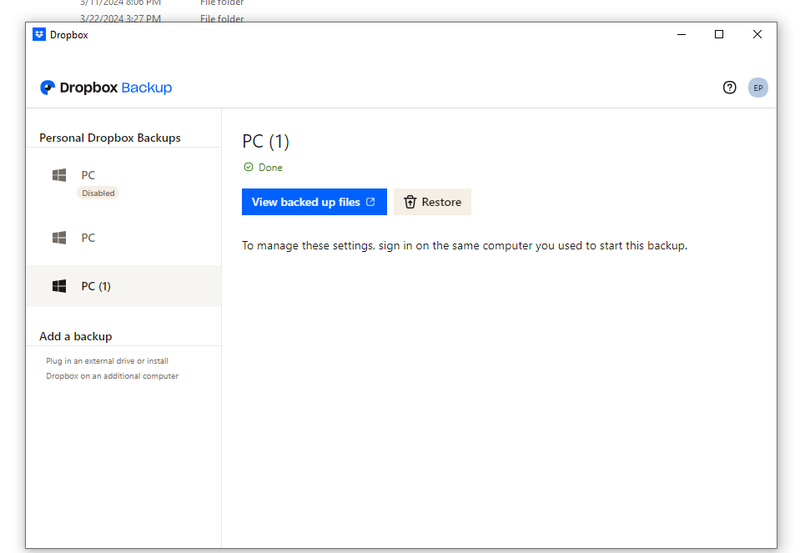The width and height of the screenshot is (800, 553).
Task: Click the Restore button
Action: point(432,202)
